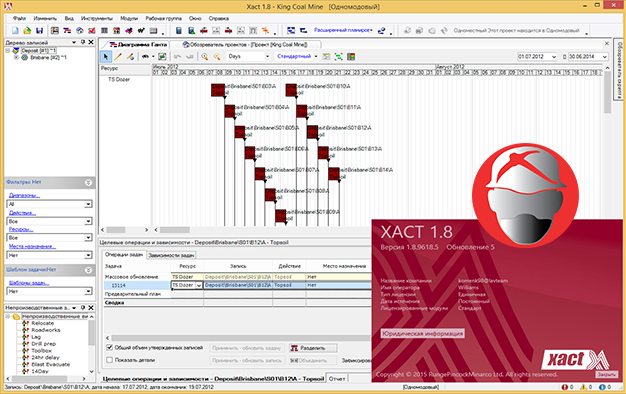
Task: Collapse the Фильтры panel chevron
Action: [x=88, y=182]
